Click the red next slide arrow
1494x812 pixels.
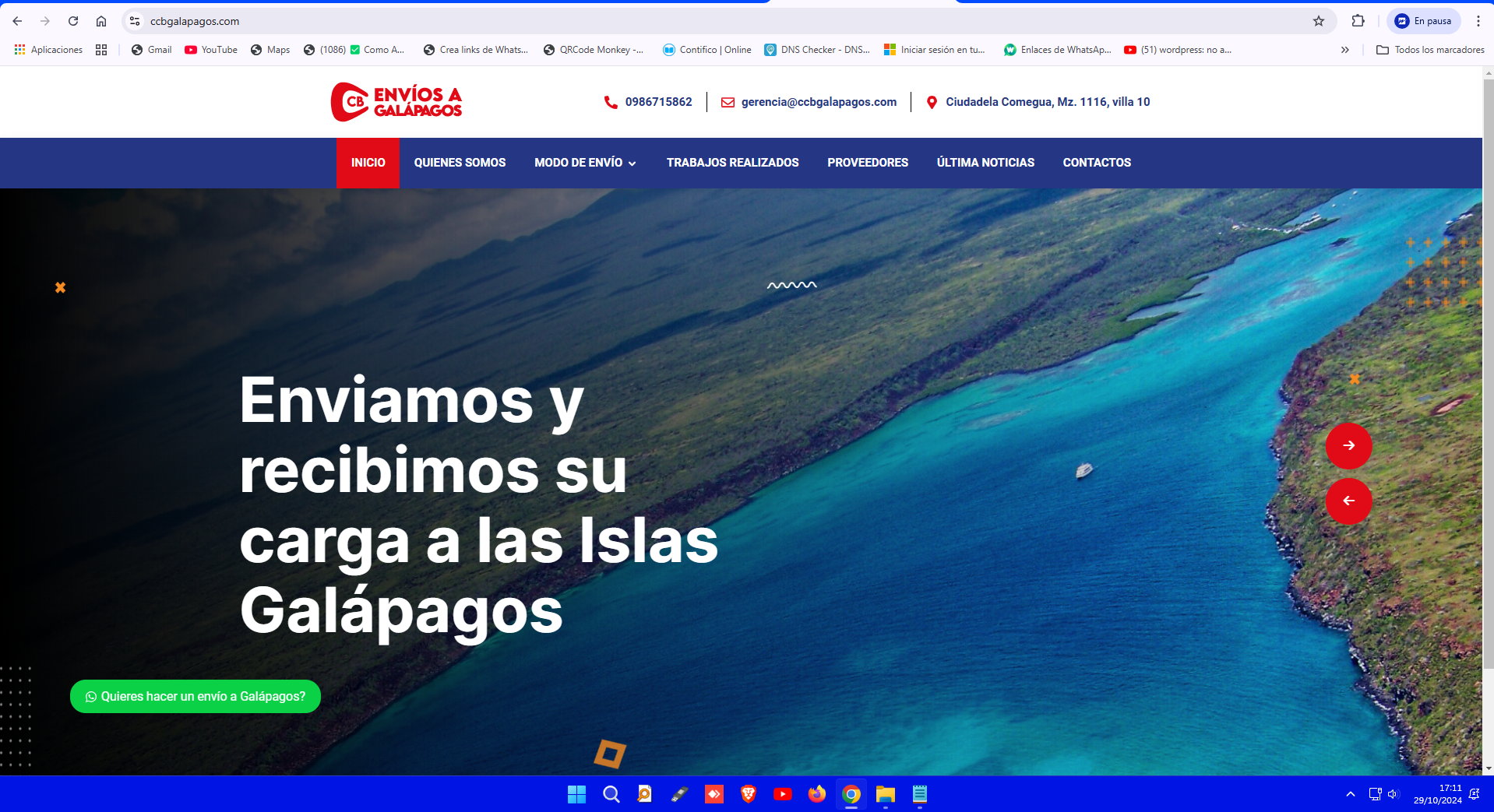tap(1348, 445)
